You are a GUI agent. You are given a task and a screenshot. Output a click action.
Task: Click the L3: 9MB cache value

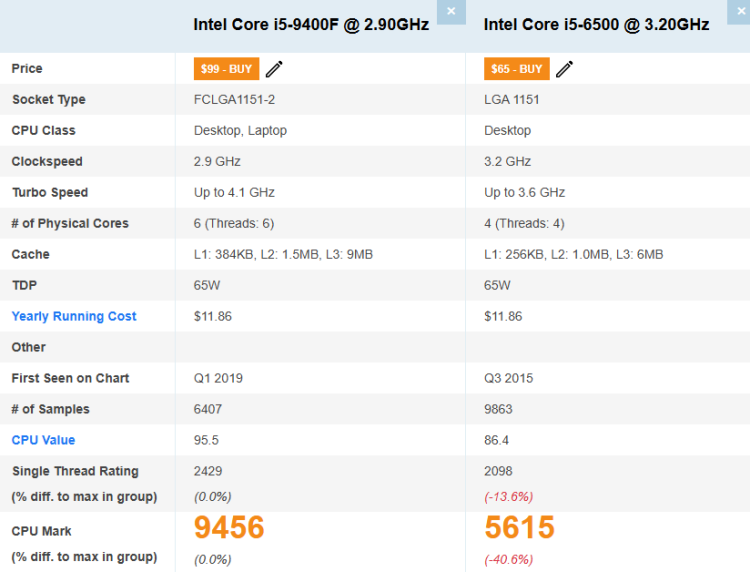pos(349,254)
